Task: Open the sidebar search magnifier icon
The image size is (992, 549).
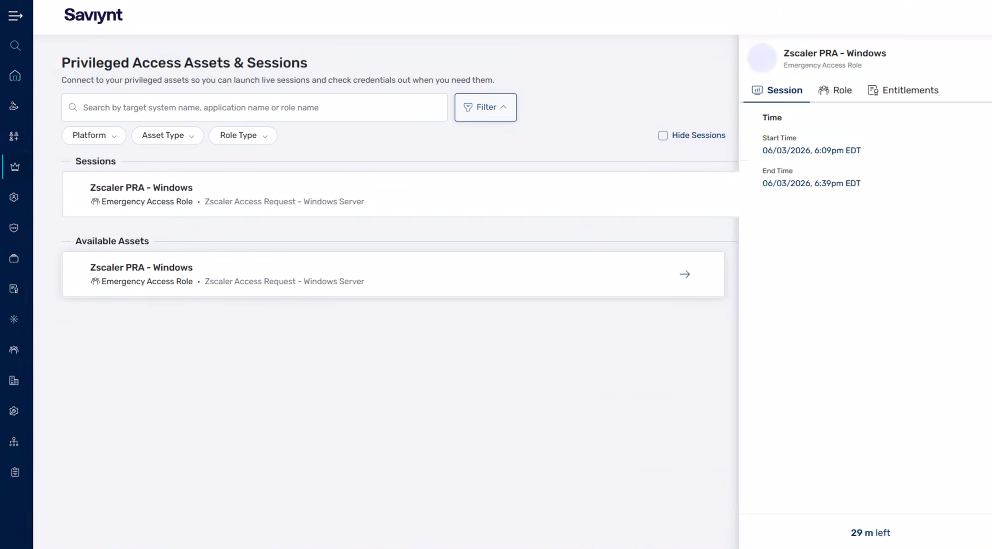Action: tap(15, 46)
